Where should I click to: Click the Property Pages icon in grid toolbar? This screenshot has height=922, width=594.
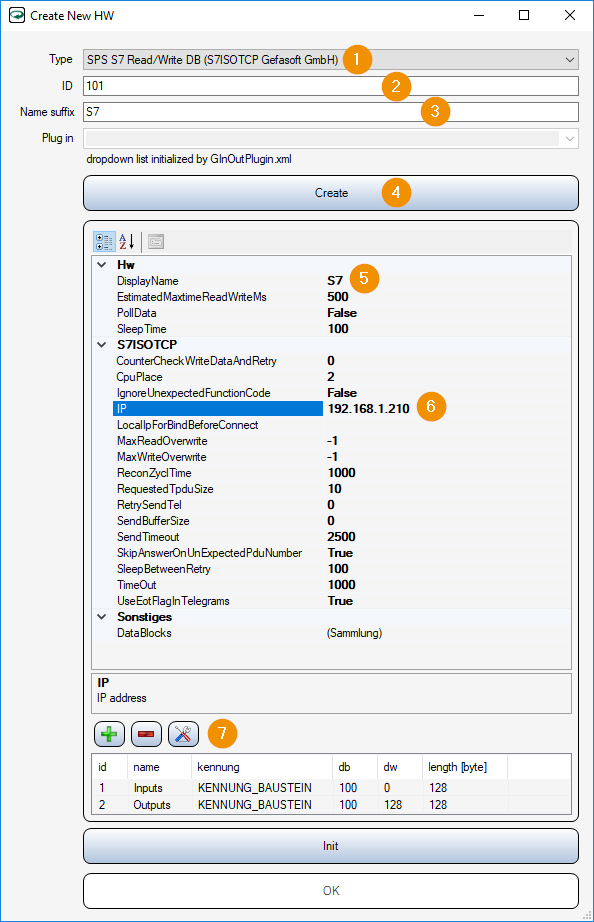(156, 241)
